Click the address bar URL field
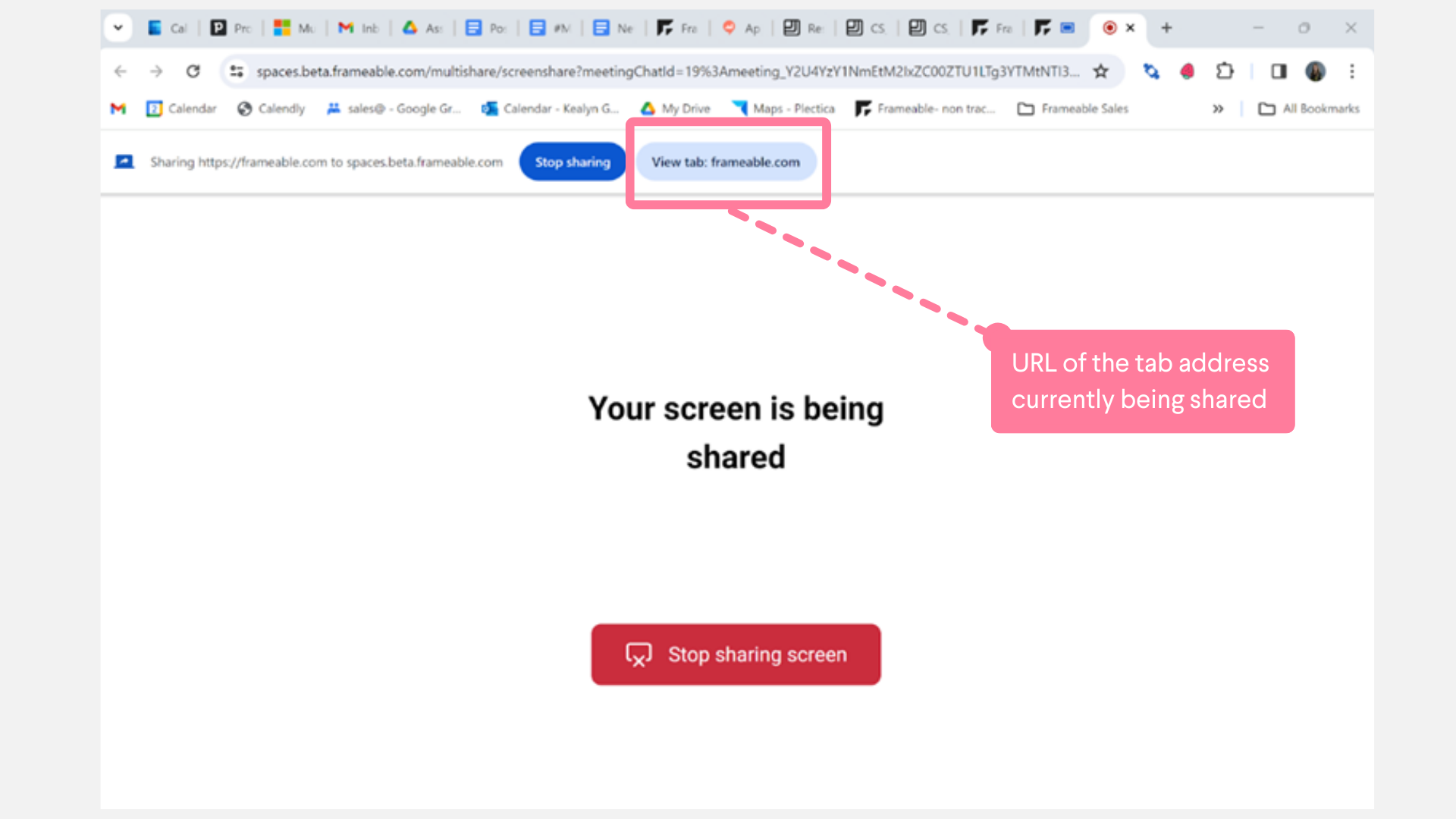1456x819 pixels. point(667,71)
